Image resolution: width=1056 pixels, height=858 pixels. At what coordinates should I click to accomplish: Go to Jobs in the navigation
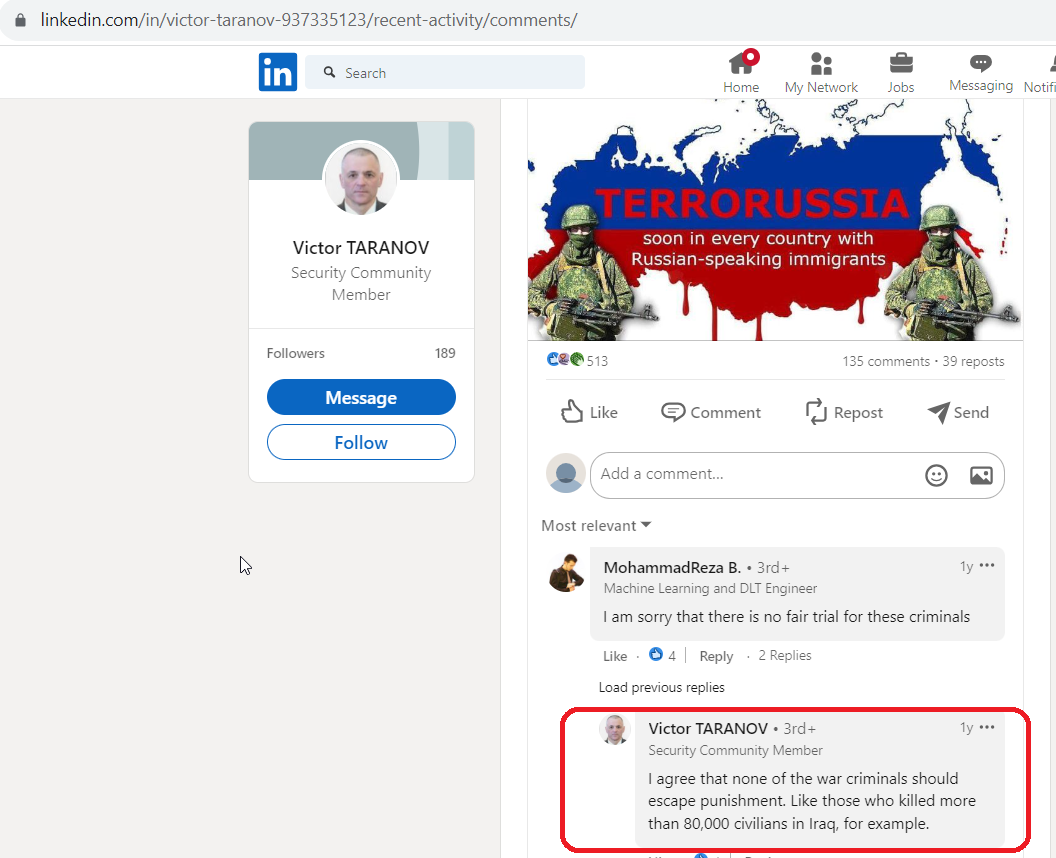[x=900, y=72]
